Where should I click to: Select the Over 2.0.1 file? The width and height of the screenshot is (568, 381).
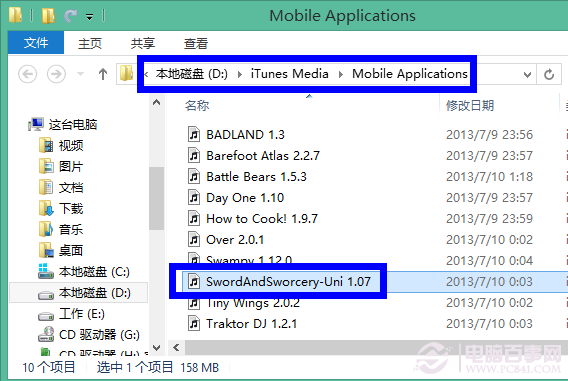(235, 240)
